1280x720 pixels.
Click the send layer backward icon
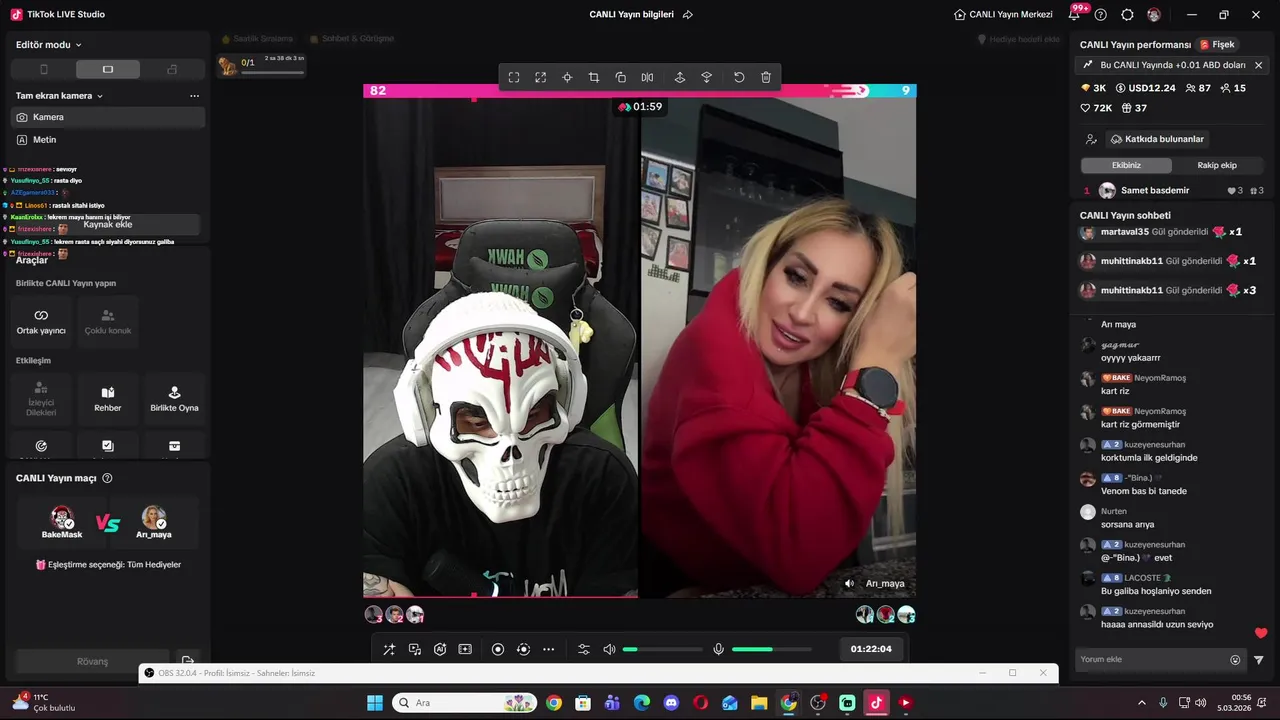coord(706,77)
